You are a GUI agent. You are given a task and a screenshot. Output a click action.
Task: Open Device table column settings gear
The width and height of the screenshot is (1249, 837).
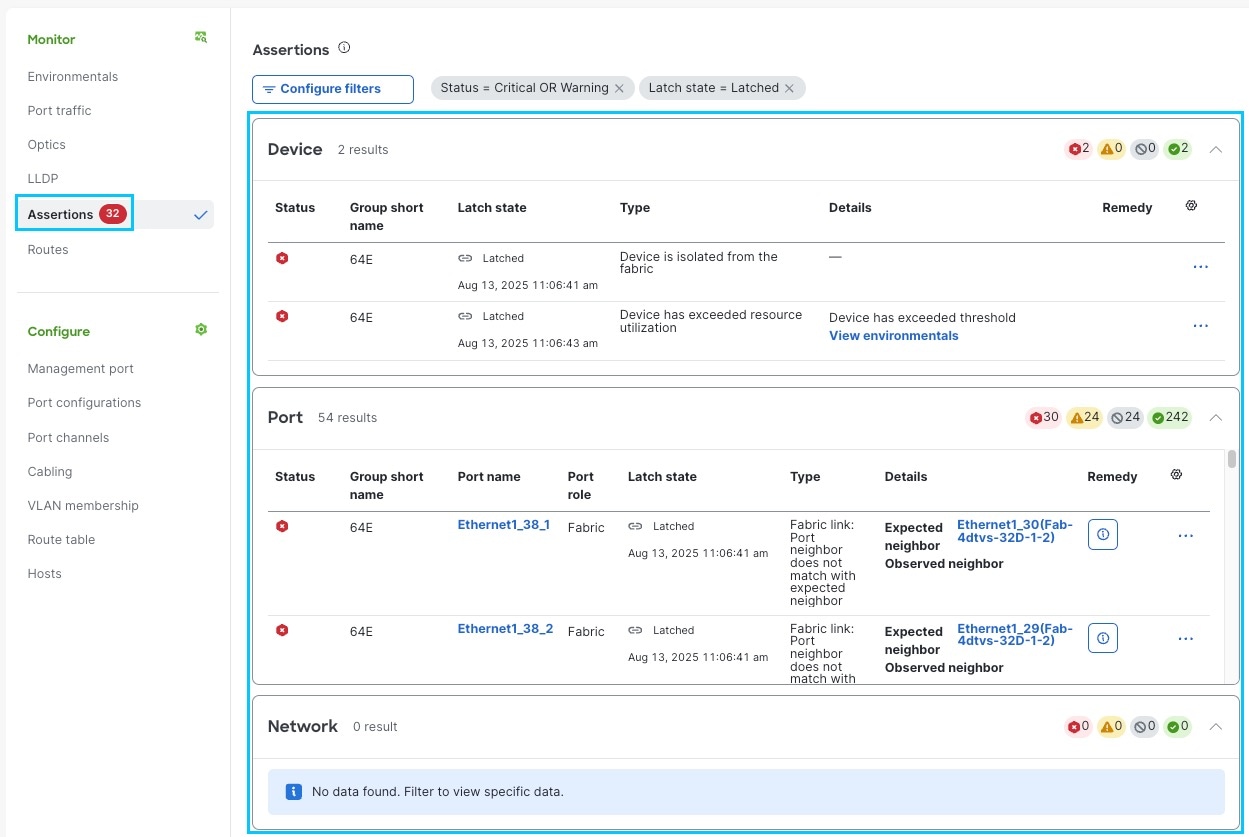1191,206
